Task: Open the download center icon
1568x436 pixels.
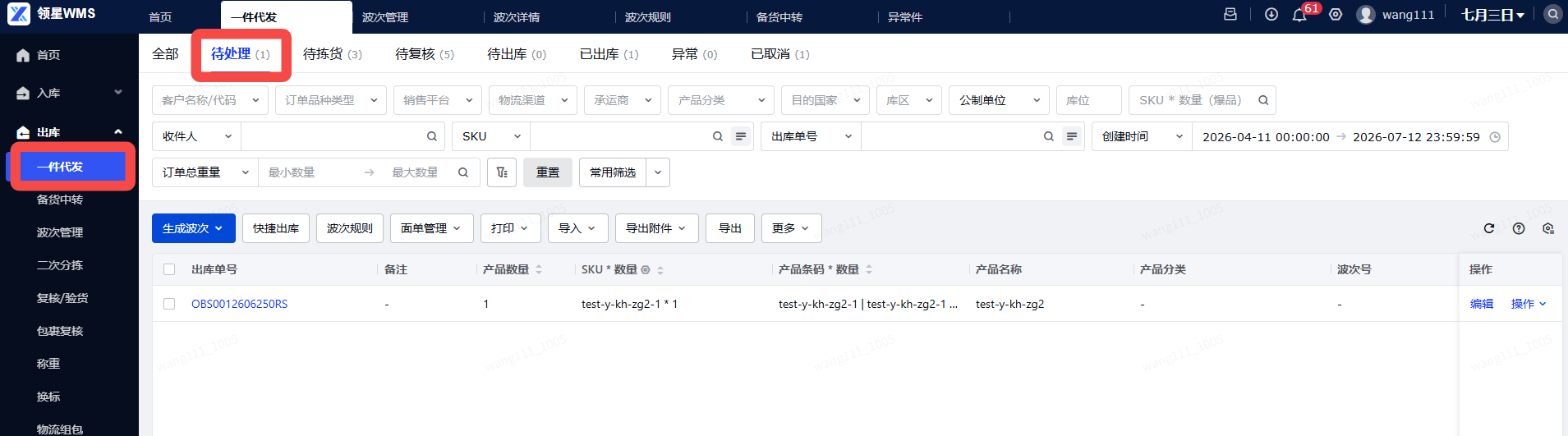Action: [1271, 15]
